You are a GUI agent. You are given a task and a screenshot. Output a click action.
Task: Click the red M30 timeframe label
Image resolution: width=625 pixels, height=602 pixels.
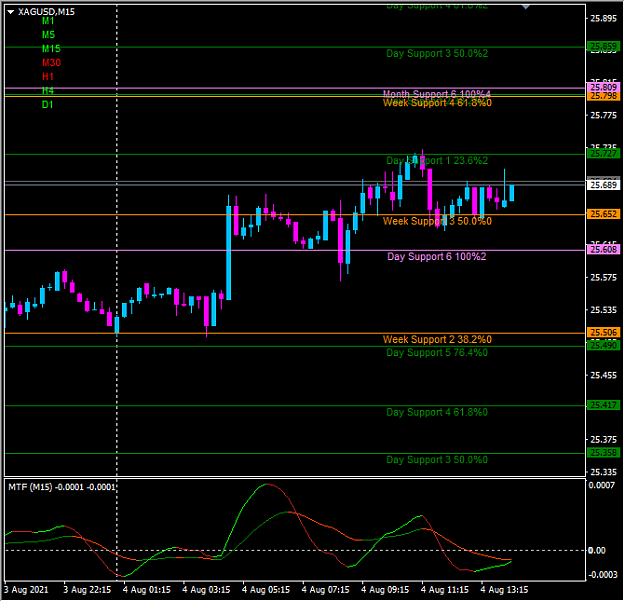[x=51, y=63]
